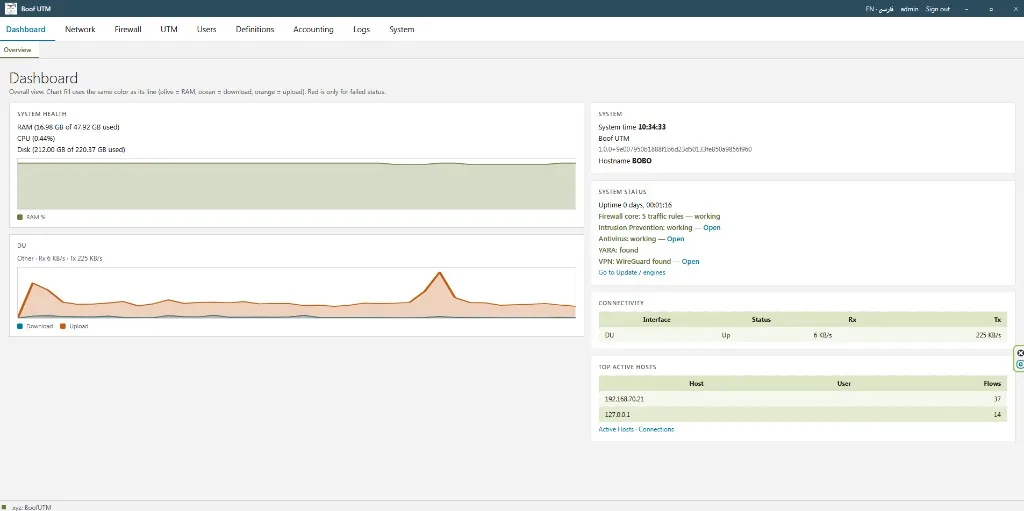This screenshot has height=511, width=1024.
Task: Open the Firewall menu
Action: [128, 29]
